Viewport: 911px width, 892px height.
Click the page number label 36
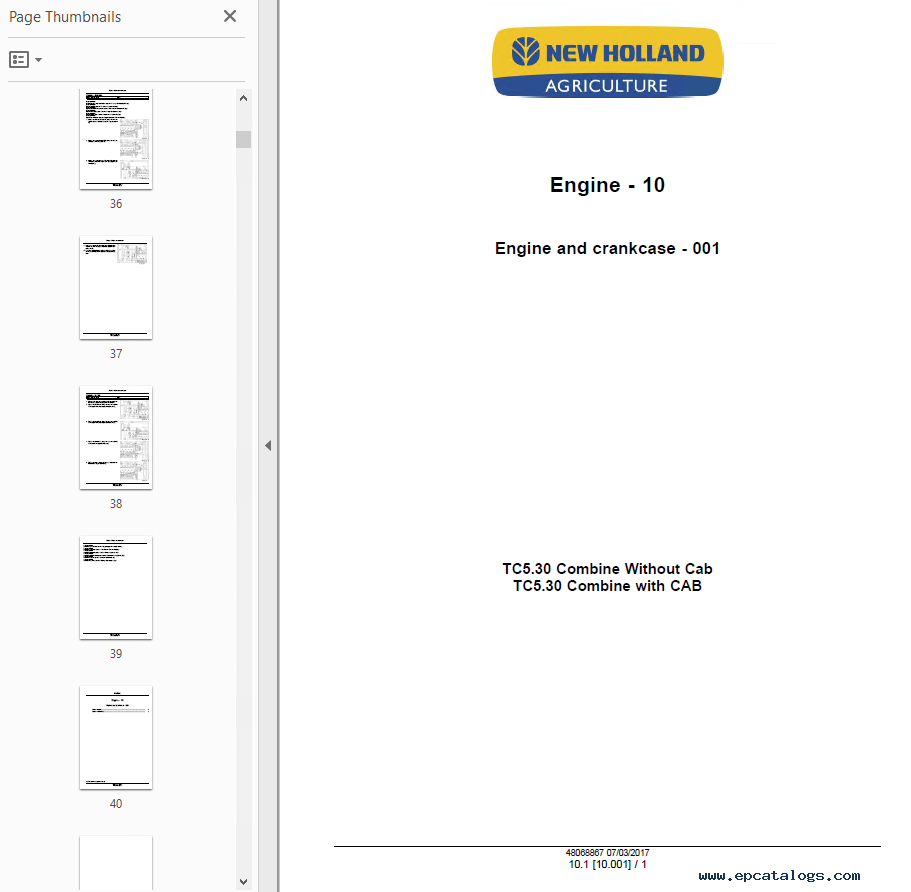click(116, 204)
